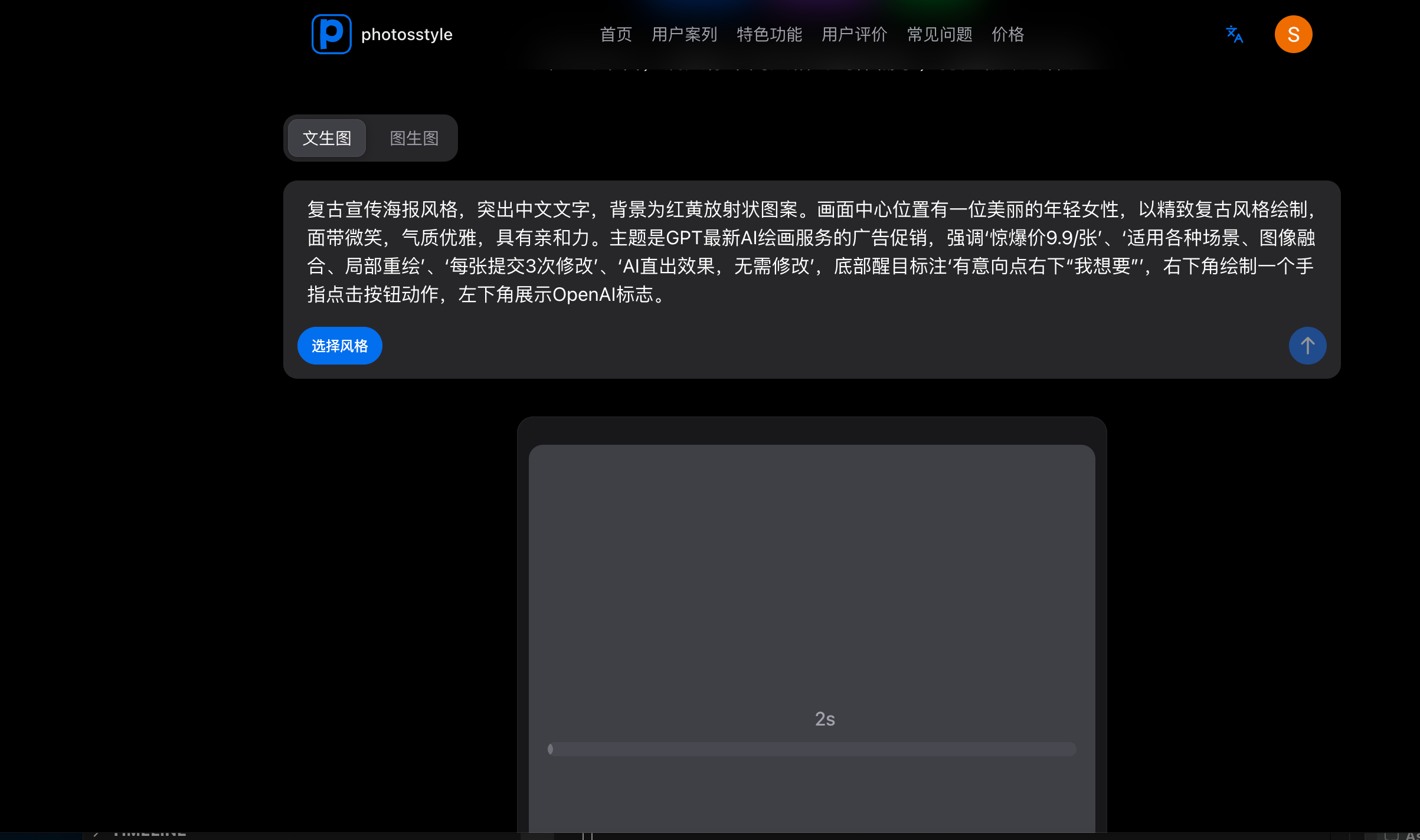Switch to the 图生图 tab

click(x=414, y=138)
